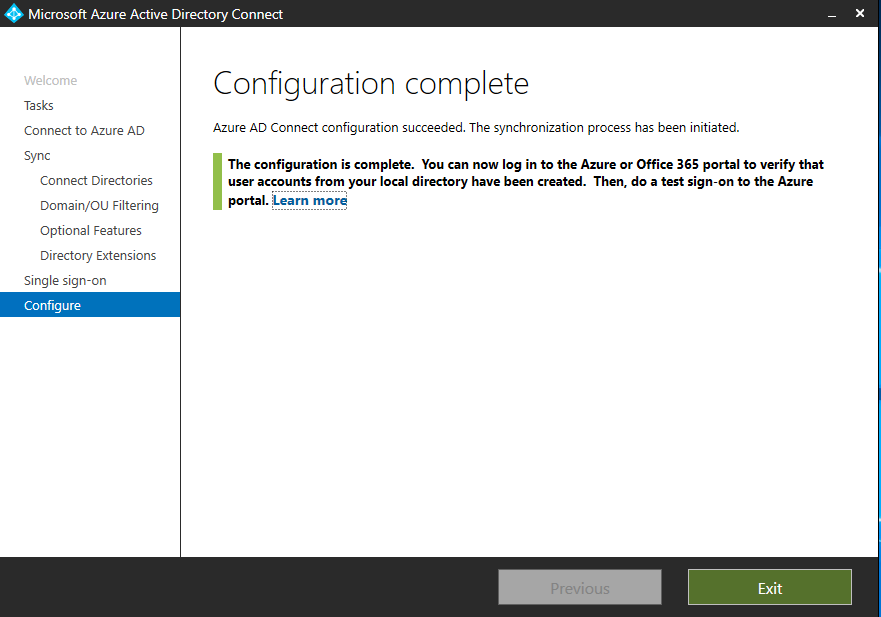Minimize the Azure AD Connect window
This screenshot has height=617, width=881.
832,14
